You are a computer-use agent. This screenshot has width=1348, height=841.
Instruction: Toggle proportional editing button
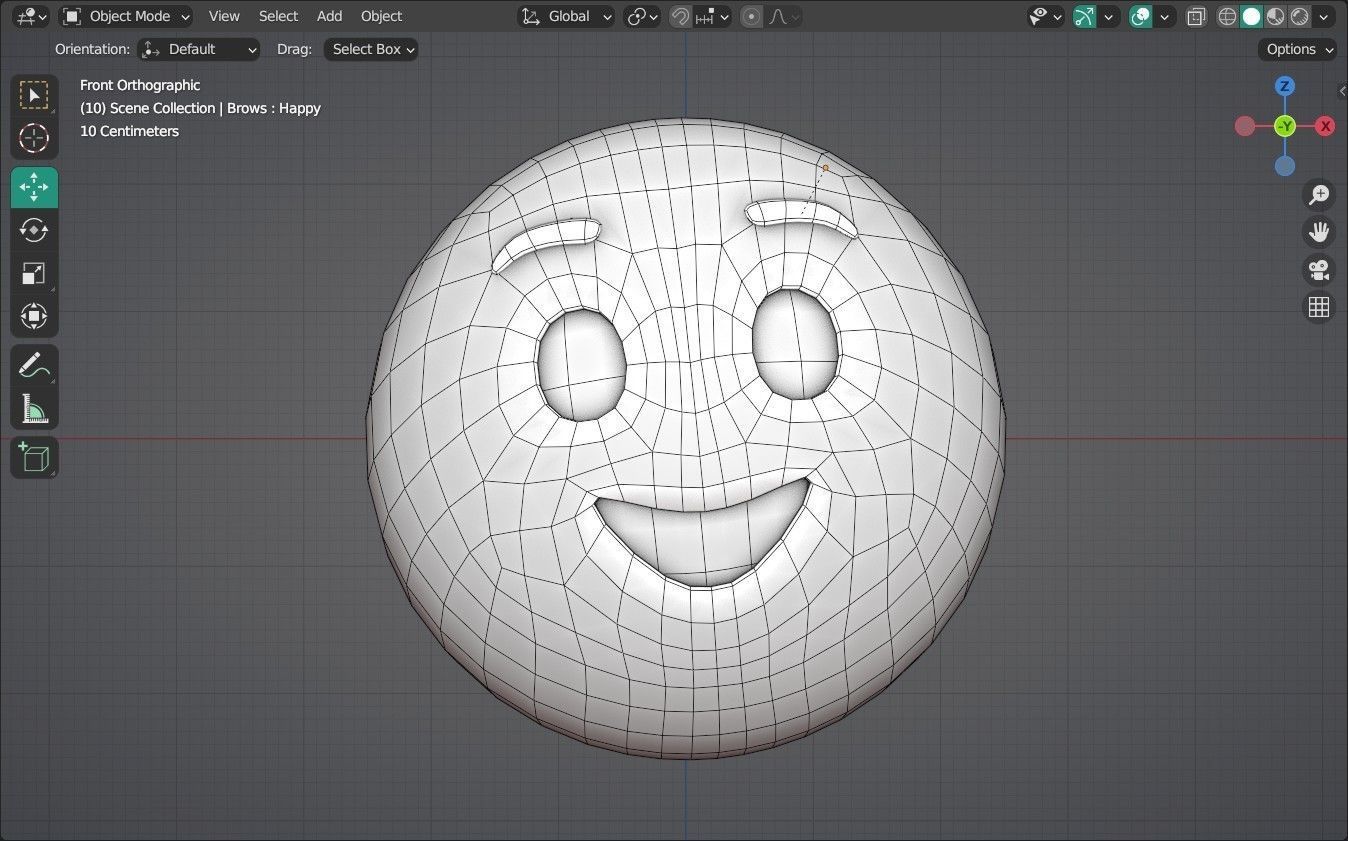tap(752, 16)
